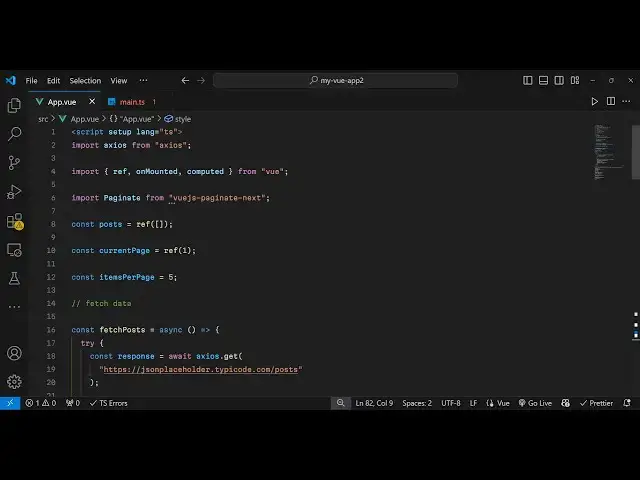Image resolution: width=640 pixels, height=480 pixels.
Task: Open the jsonplaceholder.typicode.com/posts link
Action: click(x=200, y=369)
